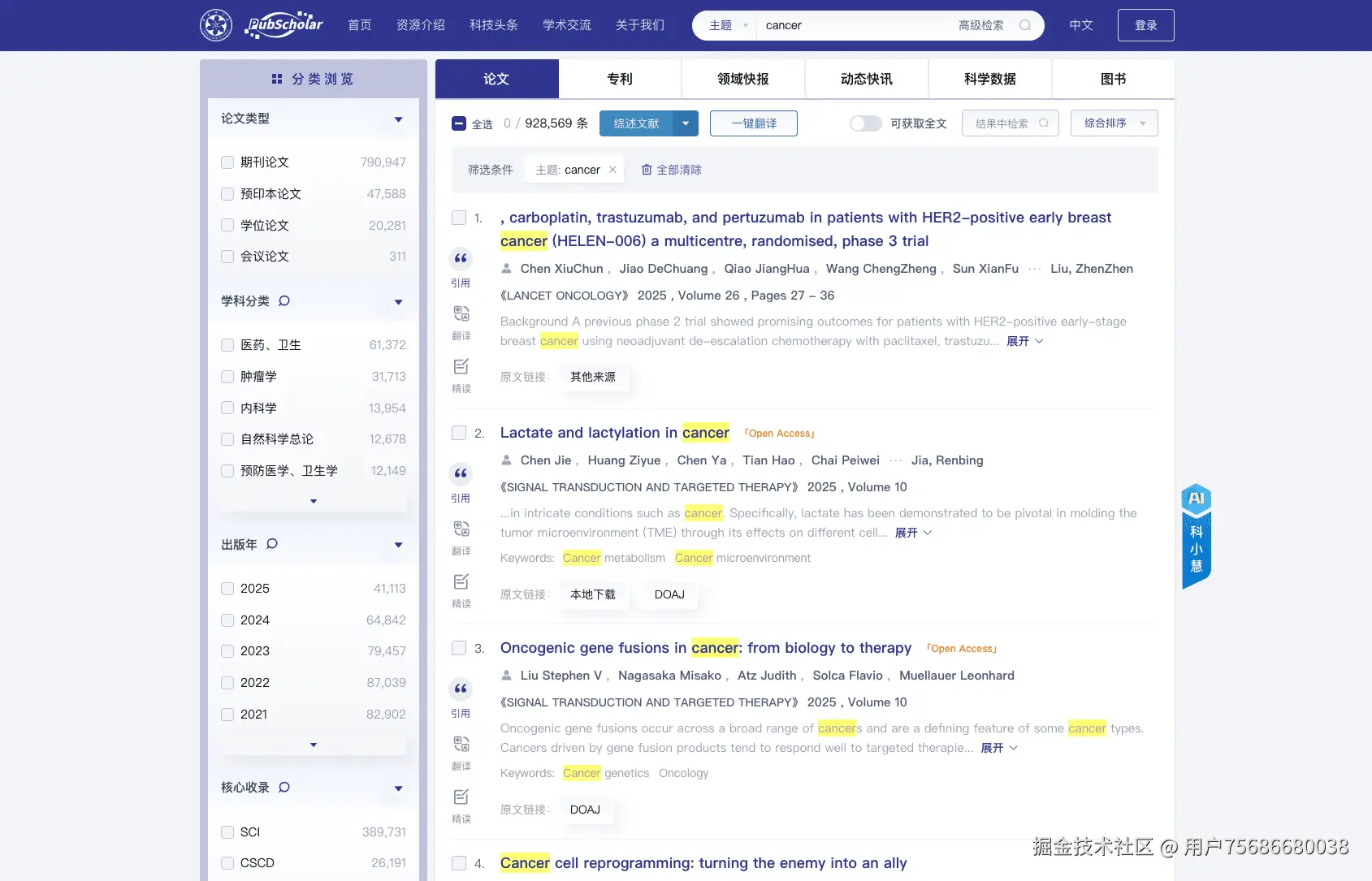Viewport: 1372px width, 881px height.
Task: Open the 主题 search field dropdown
Action: [728, 25]
